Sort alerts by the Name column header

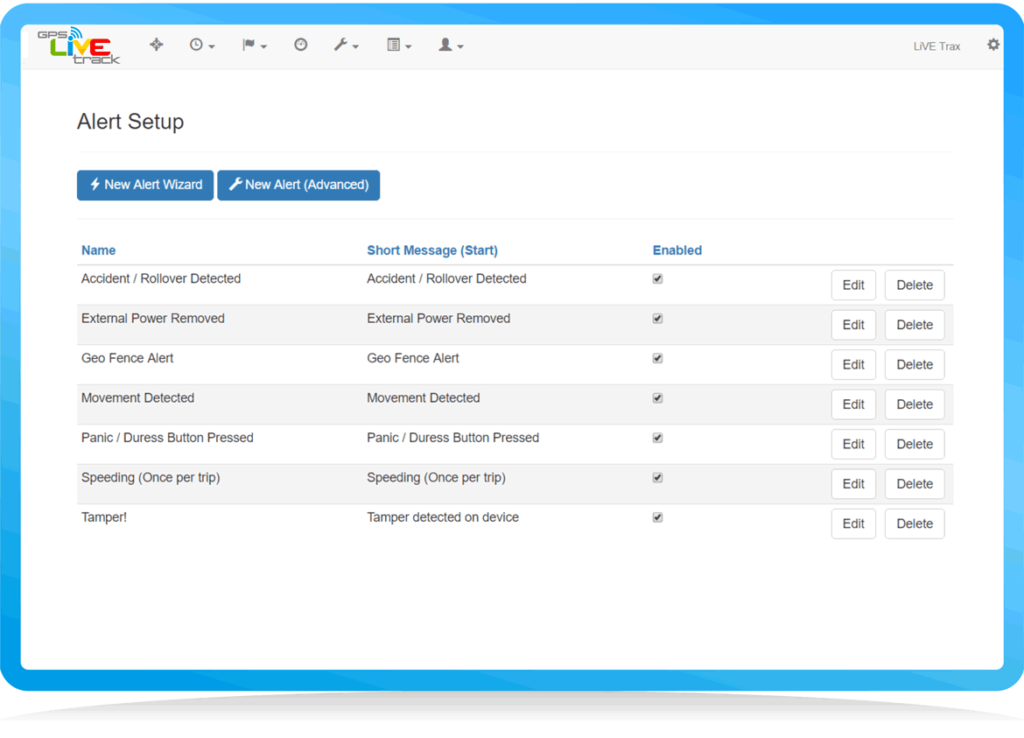coord(98,250)
